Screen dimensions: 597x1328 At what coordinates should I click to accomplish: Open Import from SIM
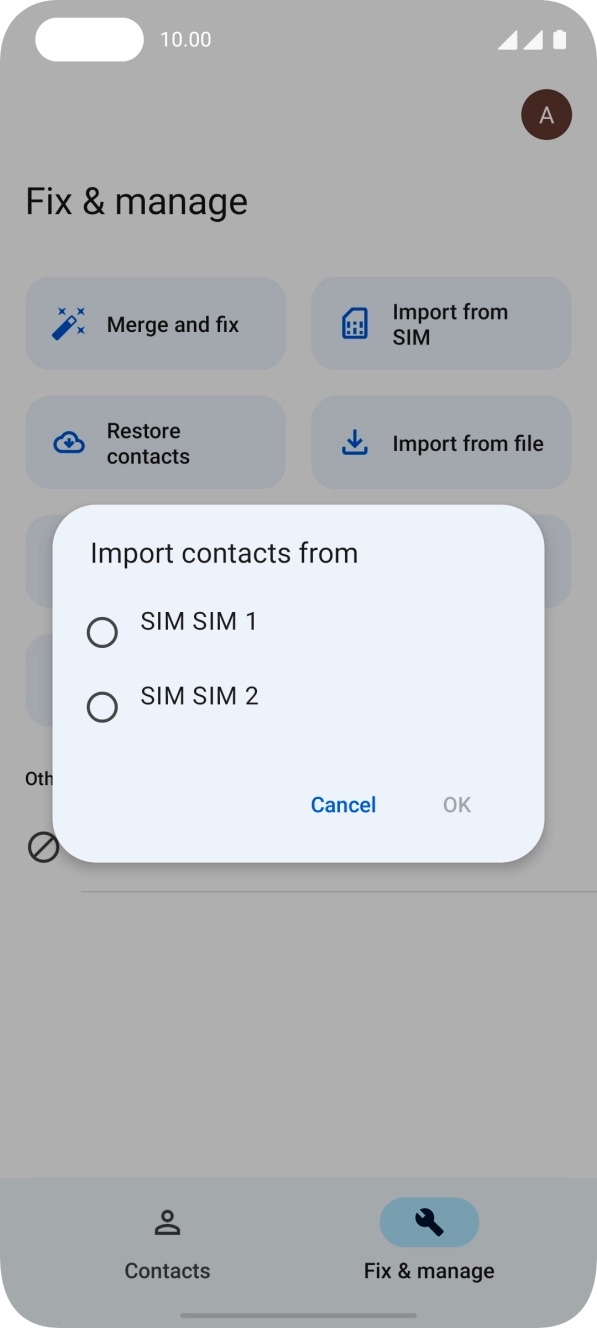pos(440,323)
